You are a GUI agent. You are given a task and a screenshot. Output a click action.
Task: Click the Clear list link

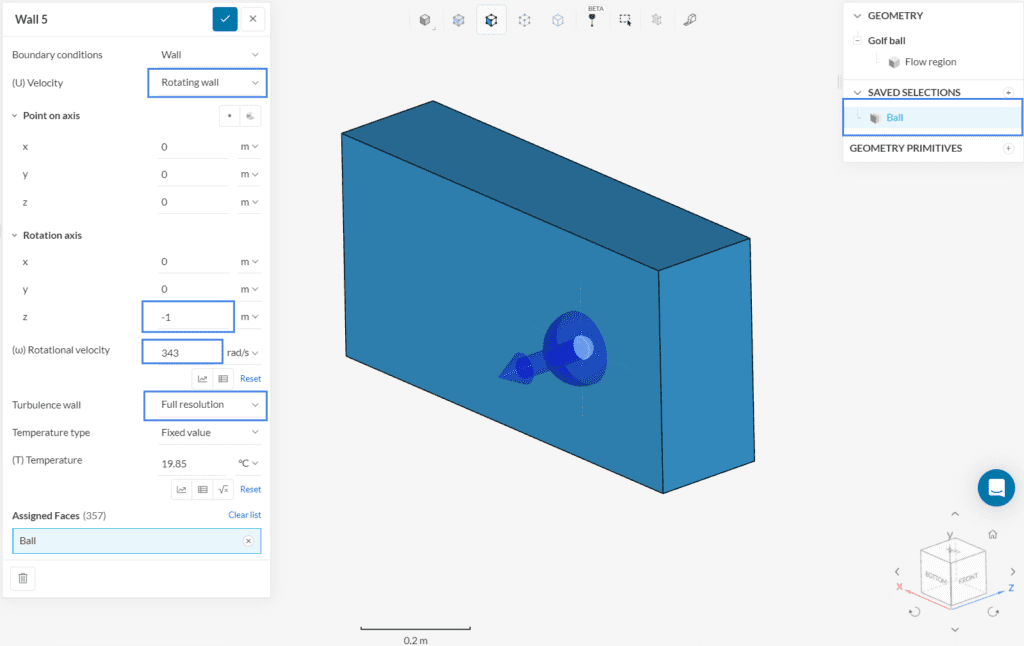point(244,515)
